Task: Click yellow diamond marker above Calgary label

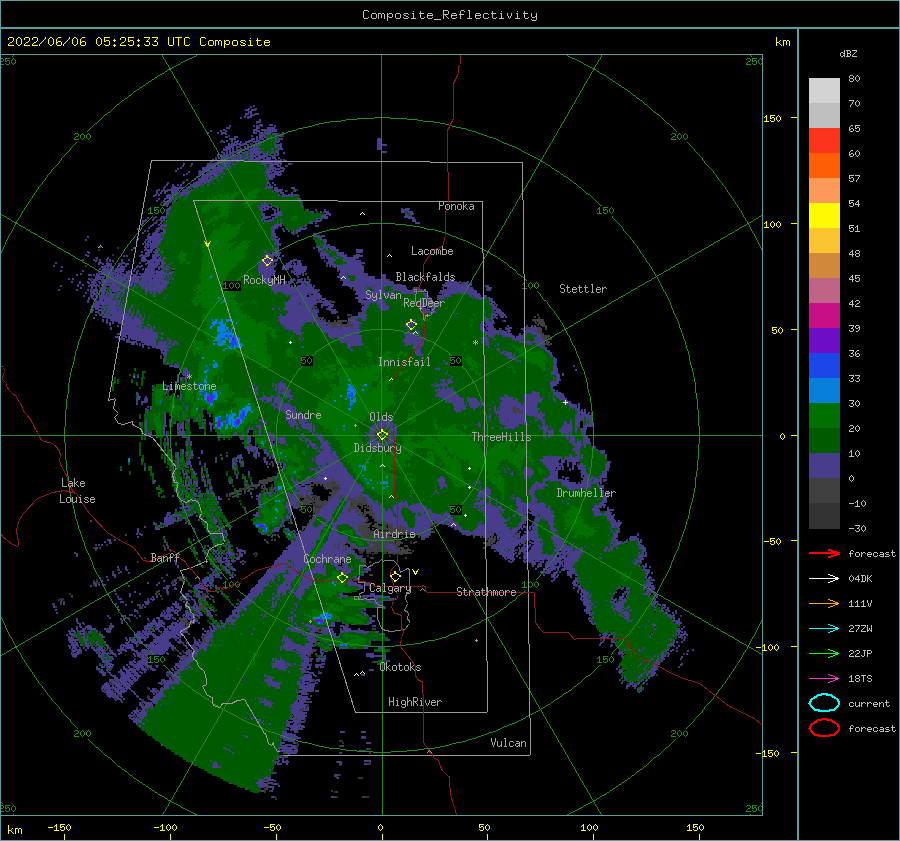Action: tap(395, 576)
